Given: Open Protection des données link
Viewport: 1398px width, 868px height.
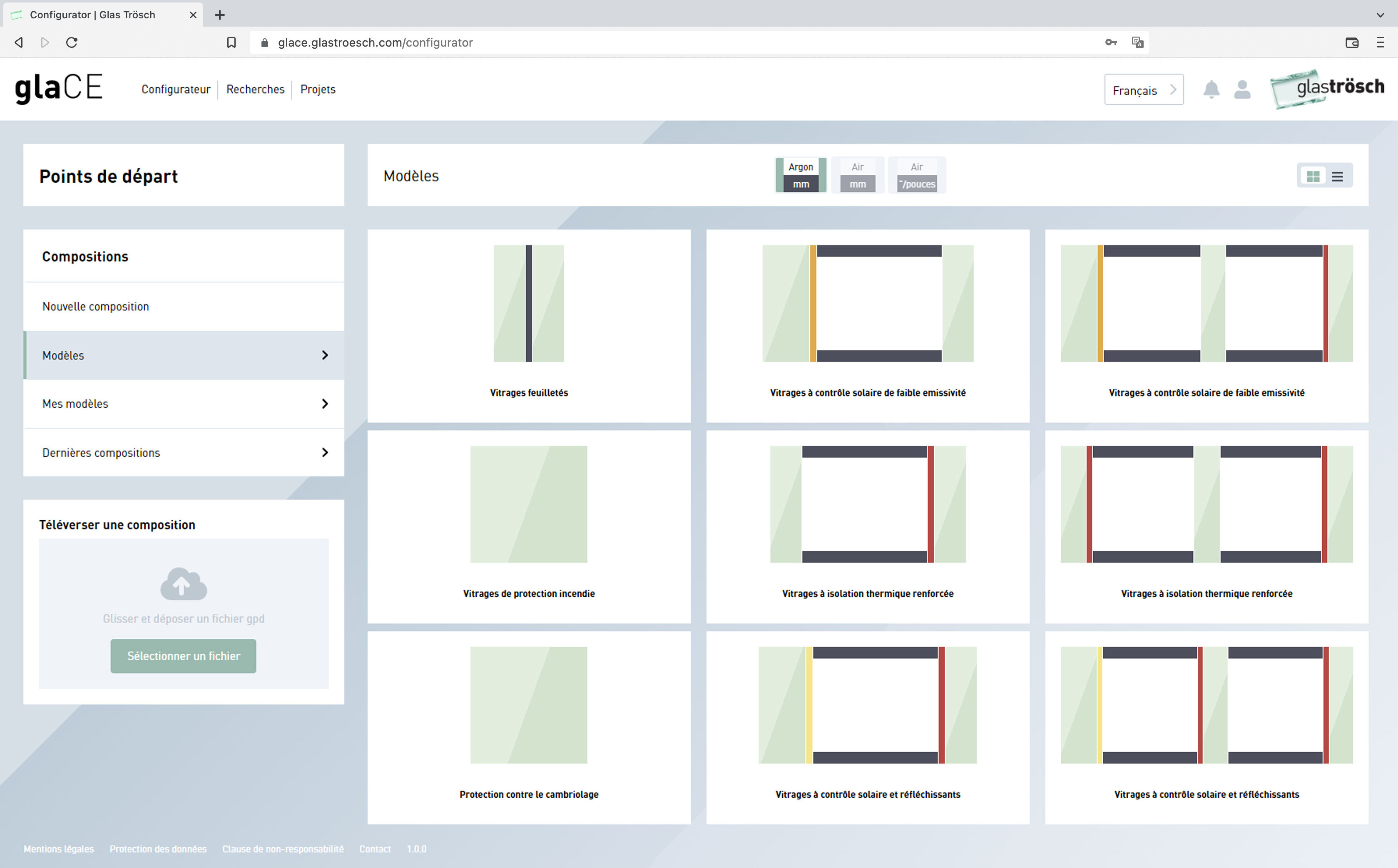Looking at the screenshot, I should click(158, 849).
